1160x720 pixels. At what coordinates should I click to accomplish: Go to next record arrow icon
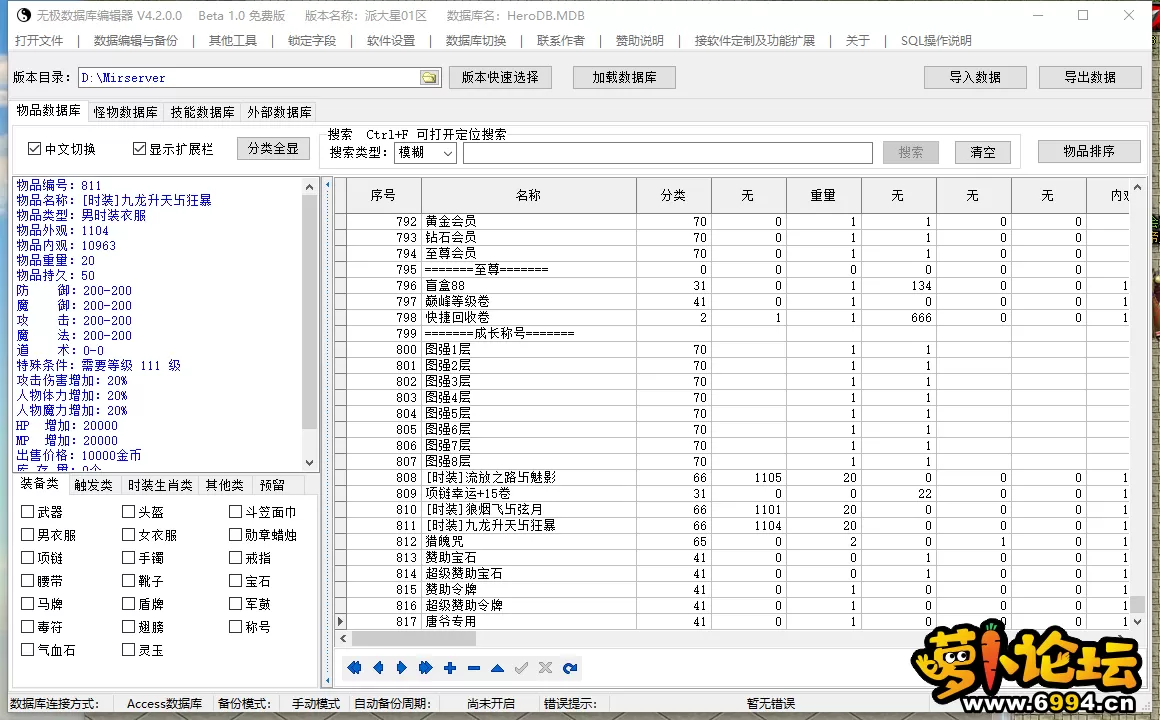point(402,668)
